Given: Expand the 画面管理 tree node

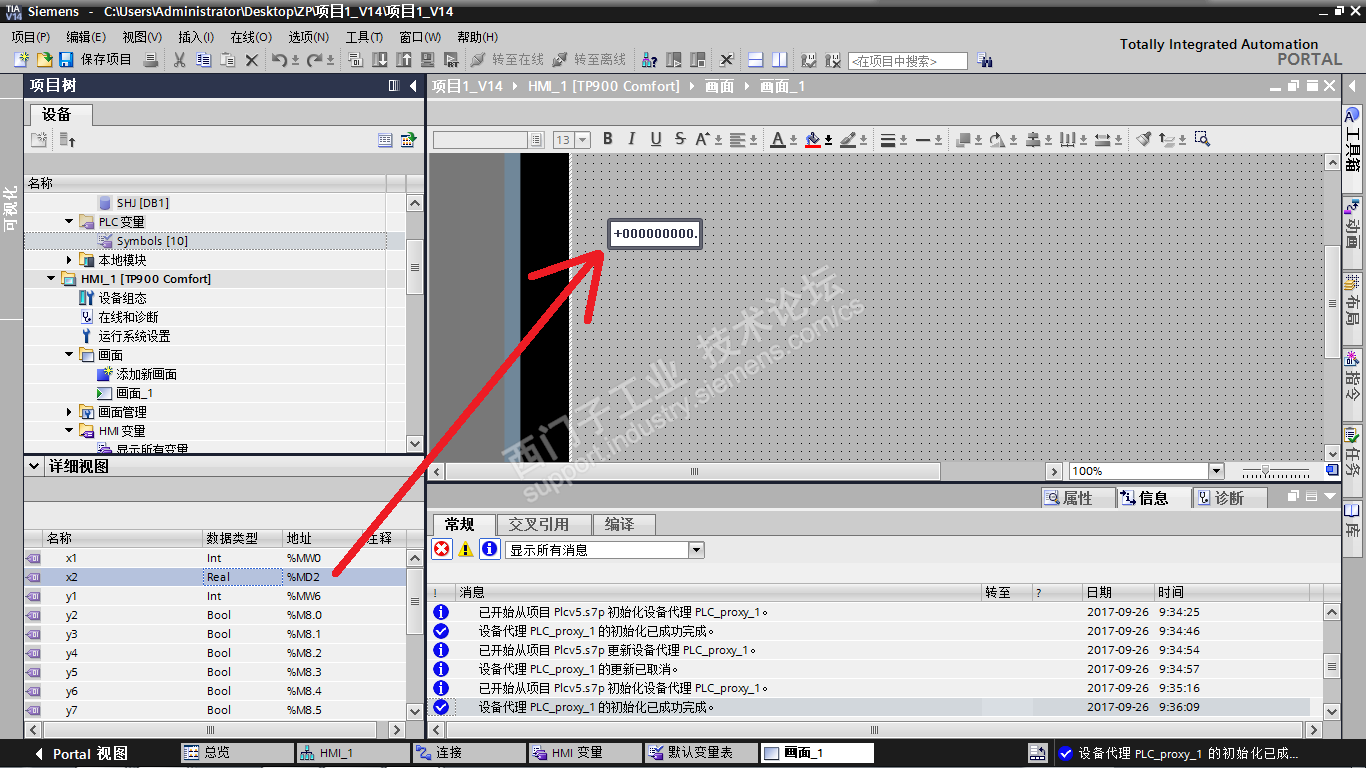Looking at the screenshot, I should coord(69,412).
